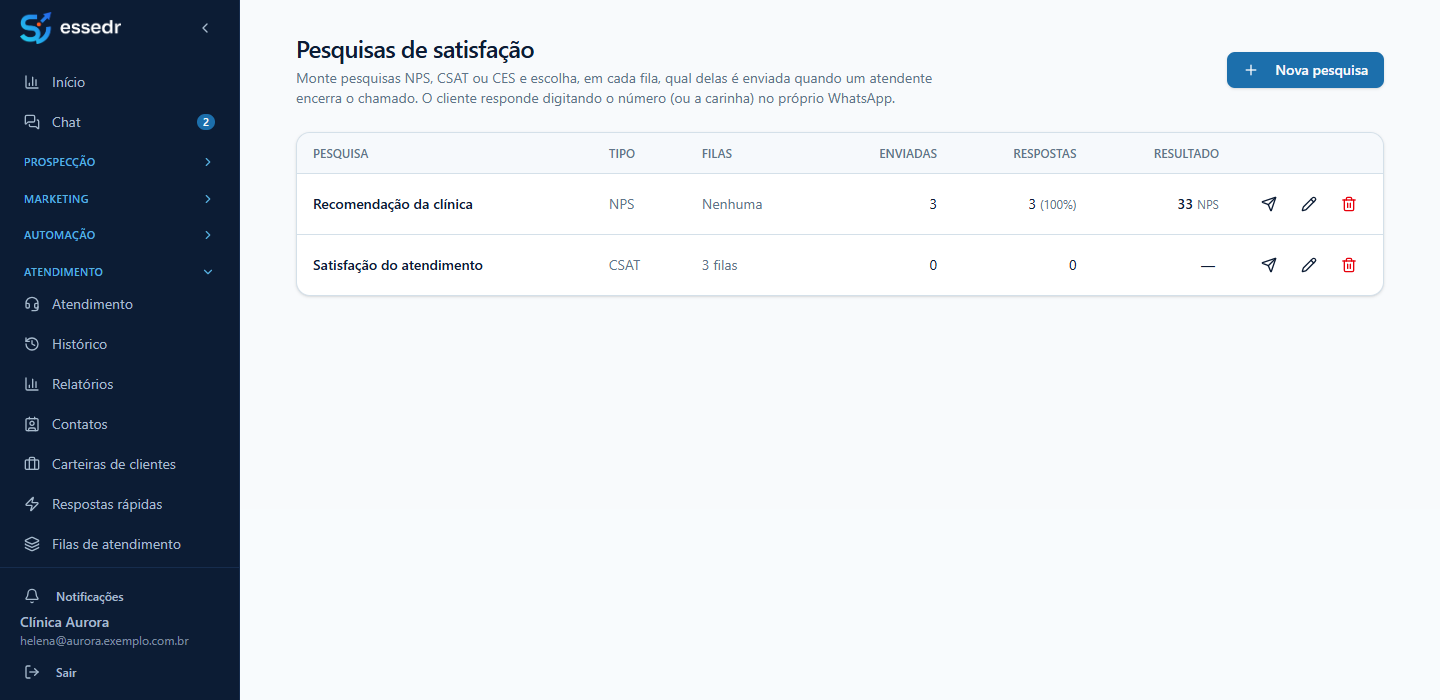Click the Contatos address book icon

(32, 424)
